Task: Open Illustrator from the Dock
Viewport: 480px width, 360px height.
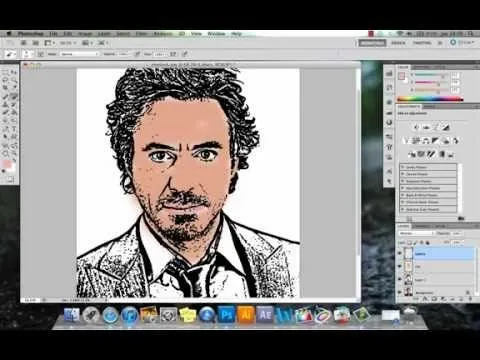Action: click(246, 314)
